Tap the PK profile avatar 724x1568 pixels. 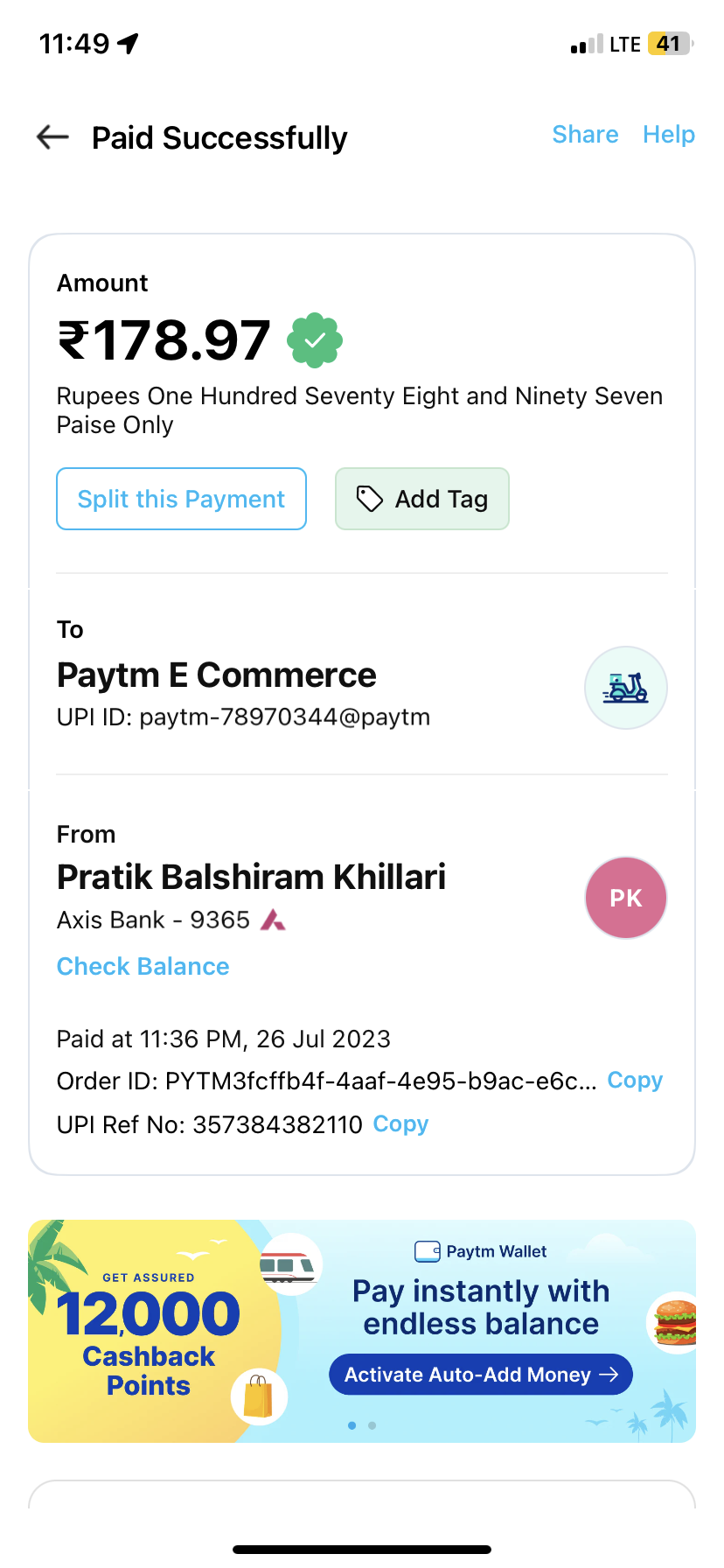click(625, 898)
